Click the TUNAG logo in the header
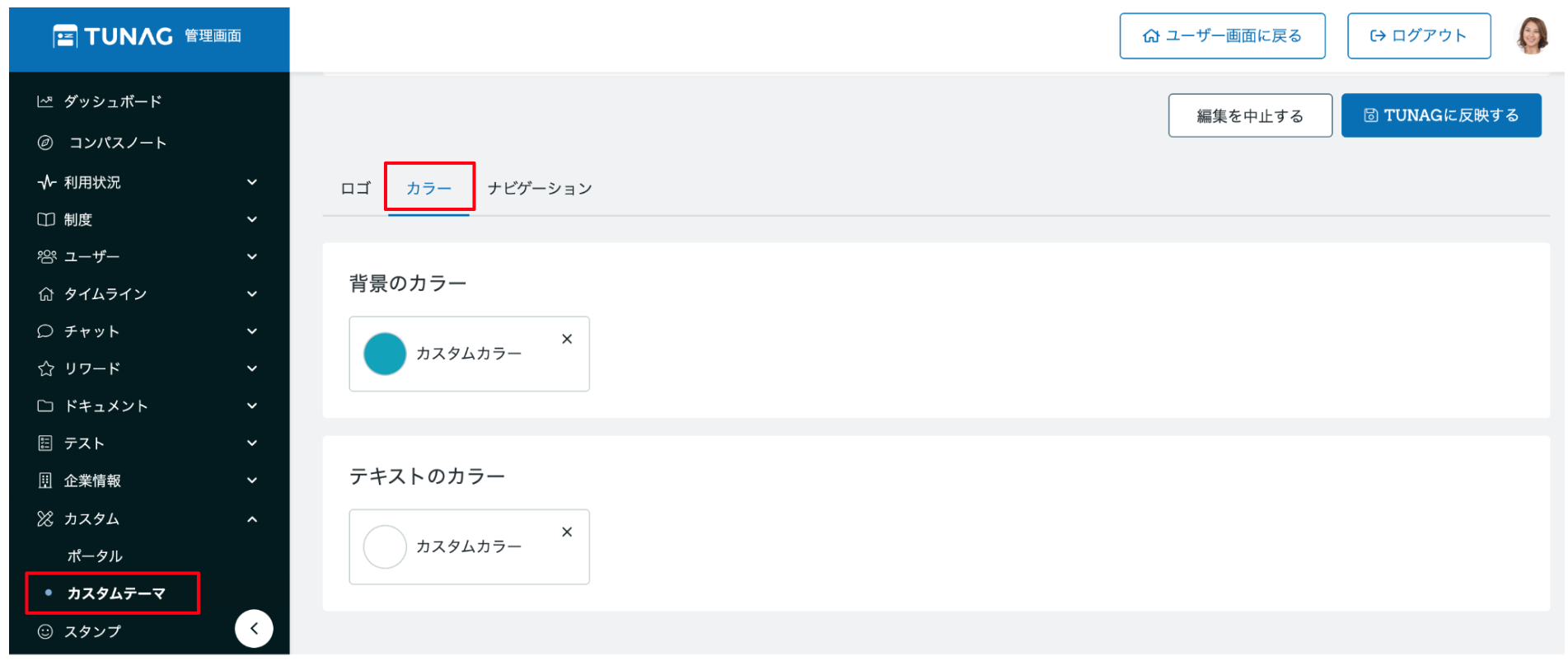This screenshot has height=661, width=1568. tap(111, 35)
